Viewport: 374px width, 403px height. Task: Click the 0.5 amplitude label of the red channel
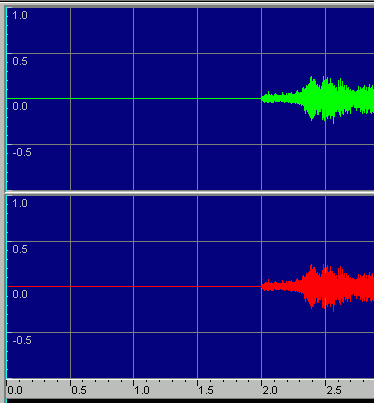point(20,249)
